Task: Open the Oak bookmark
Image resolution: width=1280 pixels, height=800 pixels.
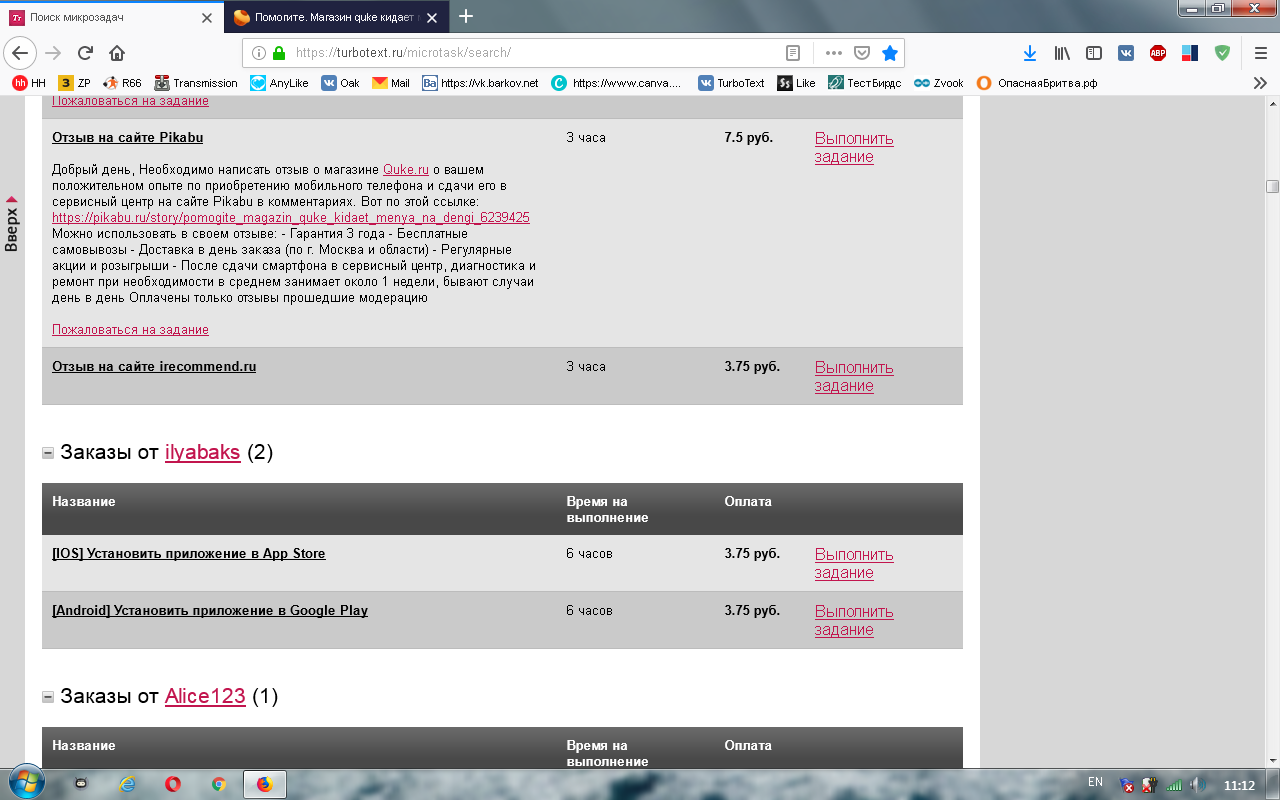Action: coord(340,83)
